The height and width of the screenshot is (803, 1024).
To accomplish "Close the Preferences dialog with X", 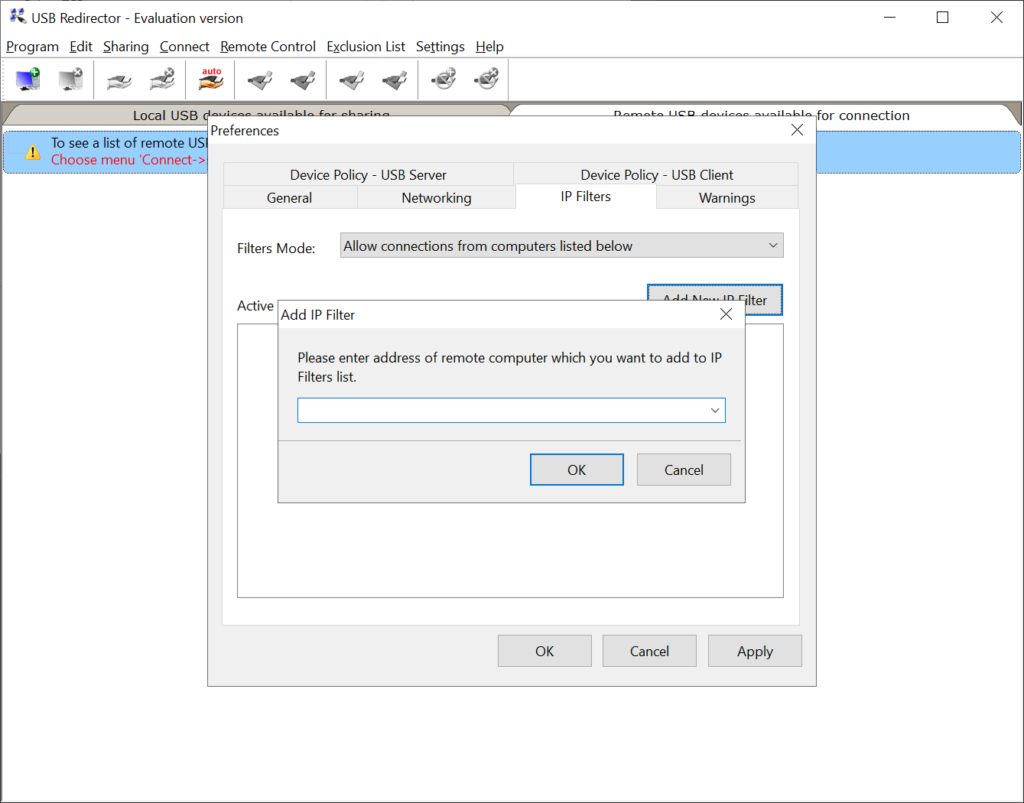I will coord(797,130).
